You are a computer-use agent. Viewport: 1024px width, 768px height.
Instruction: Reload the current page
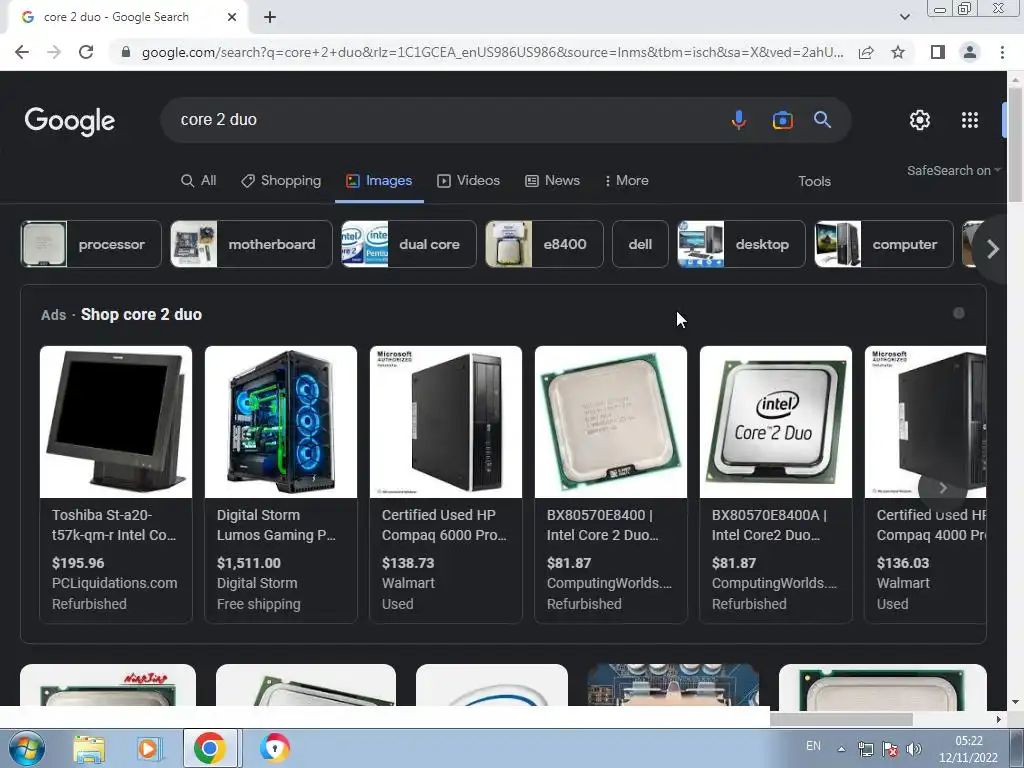[x=86, y=52]
